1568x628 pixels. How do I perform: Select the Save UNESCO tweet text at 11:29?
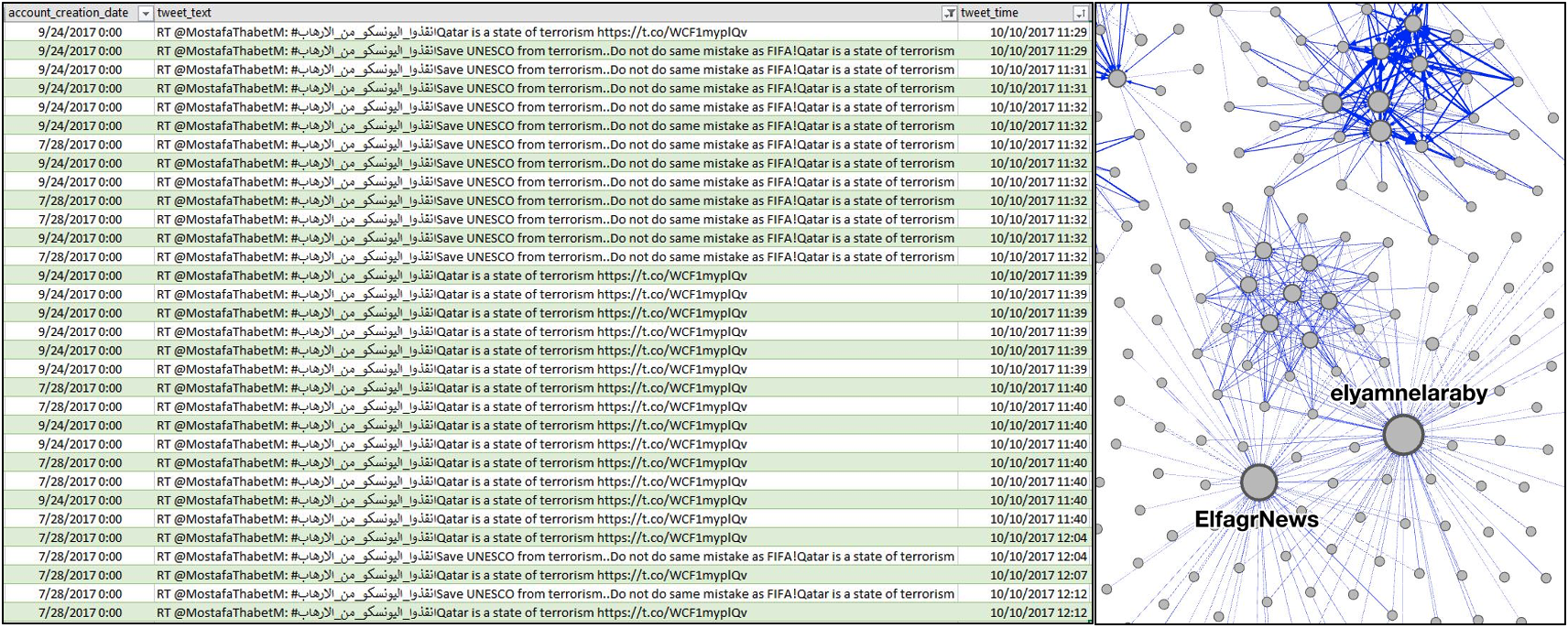click(x=555, y=51)
